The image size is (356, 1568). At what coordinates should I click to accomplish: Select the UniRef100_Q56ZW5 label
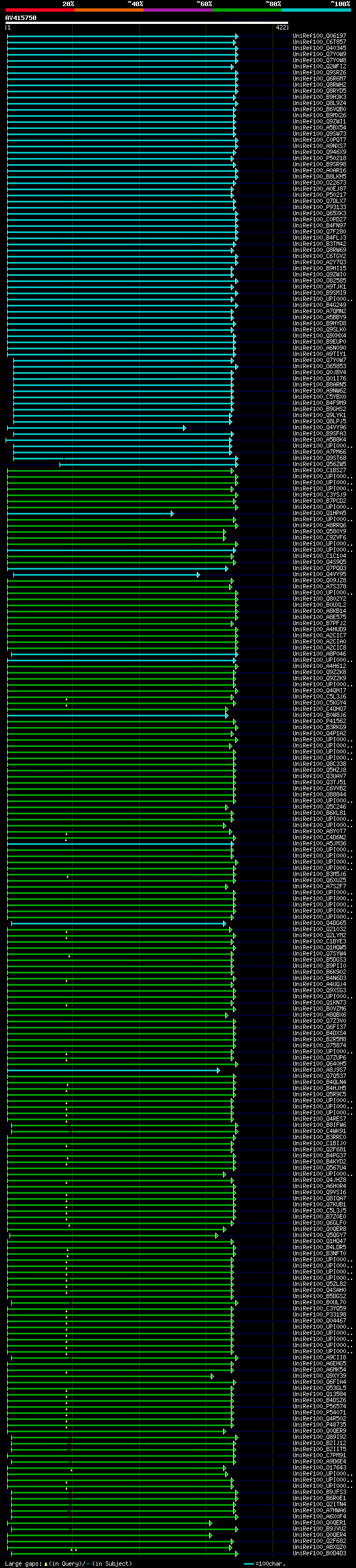[319, 464]
